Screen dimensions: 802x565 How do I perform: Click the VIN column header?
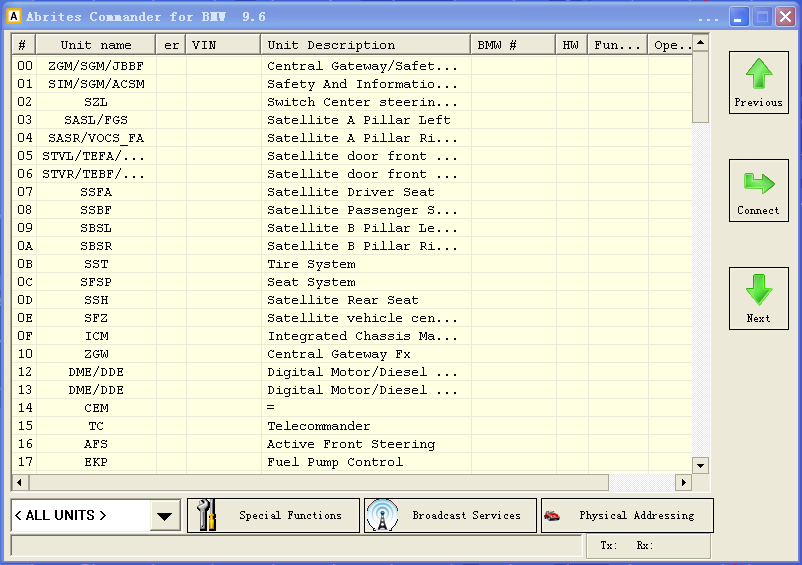(223, 45)
